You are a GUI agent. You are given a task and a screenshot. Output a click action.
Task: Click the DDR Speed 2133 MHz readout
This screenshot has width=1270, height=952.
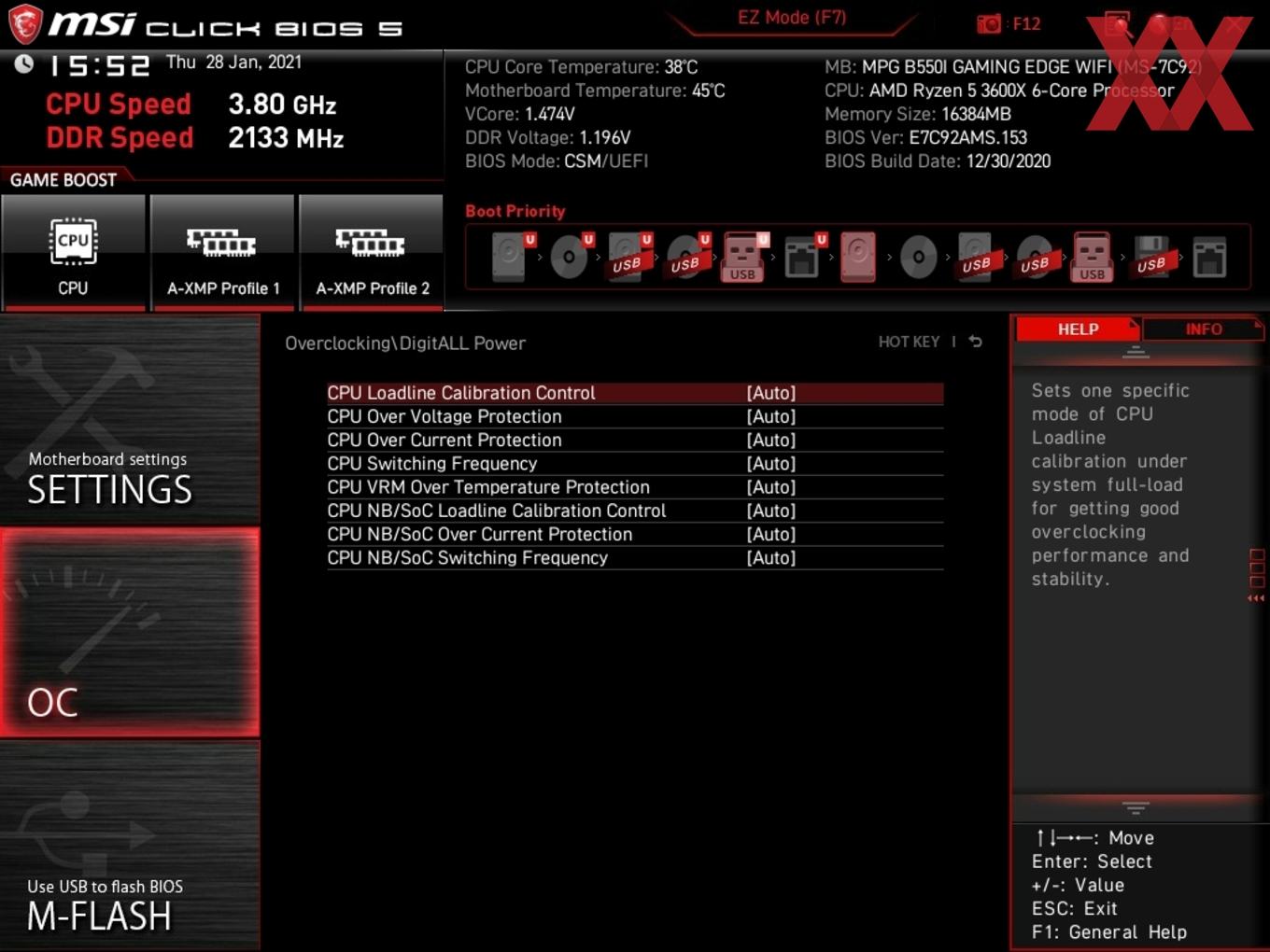(x=194, y=138)
